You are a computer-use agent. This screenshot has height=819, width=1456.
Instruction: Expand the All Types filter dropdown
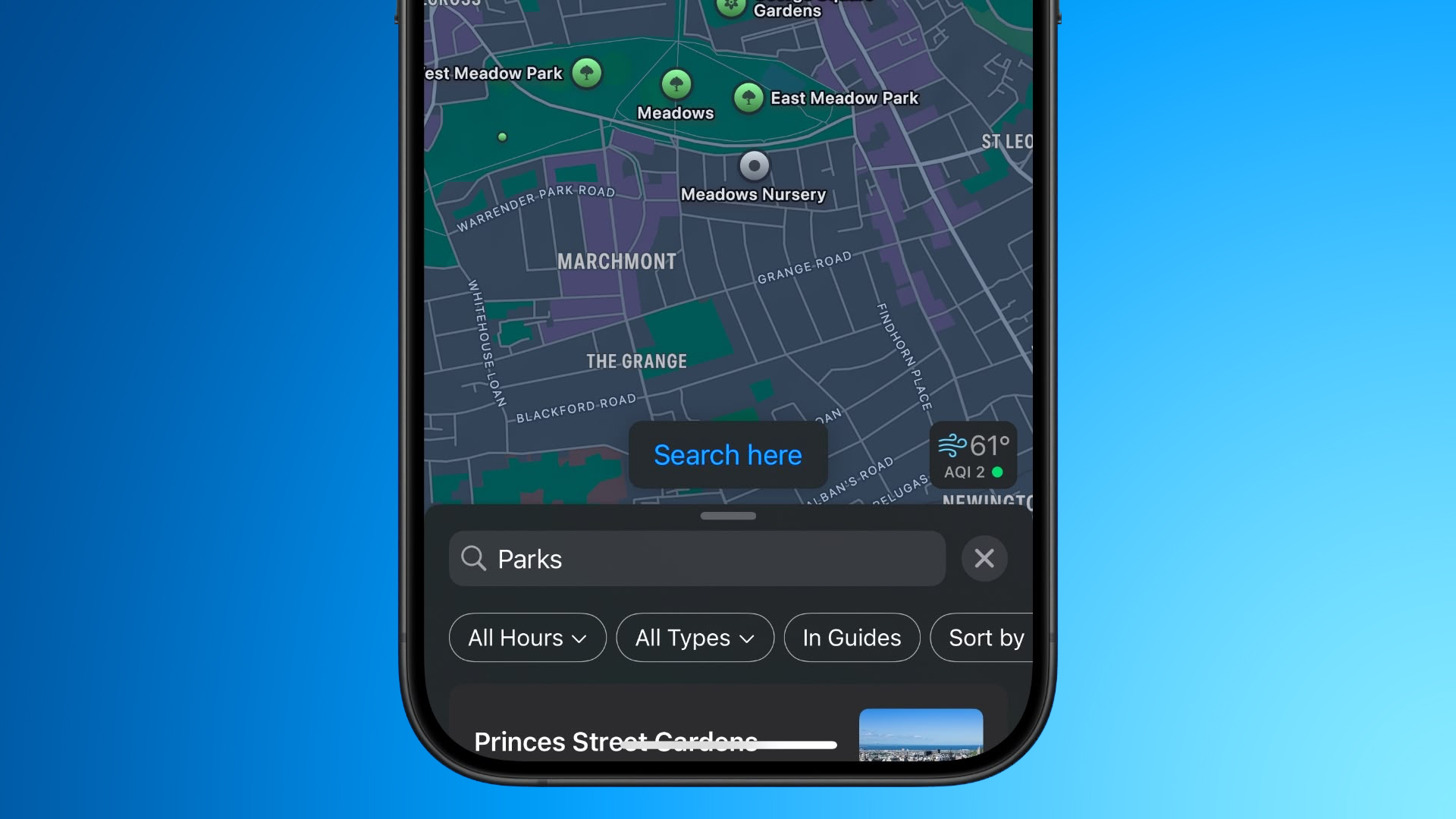click(695, 637)
